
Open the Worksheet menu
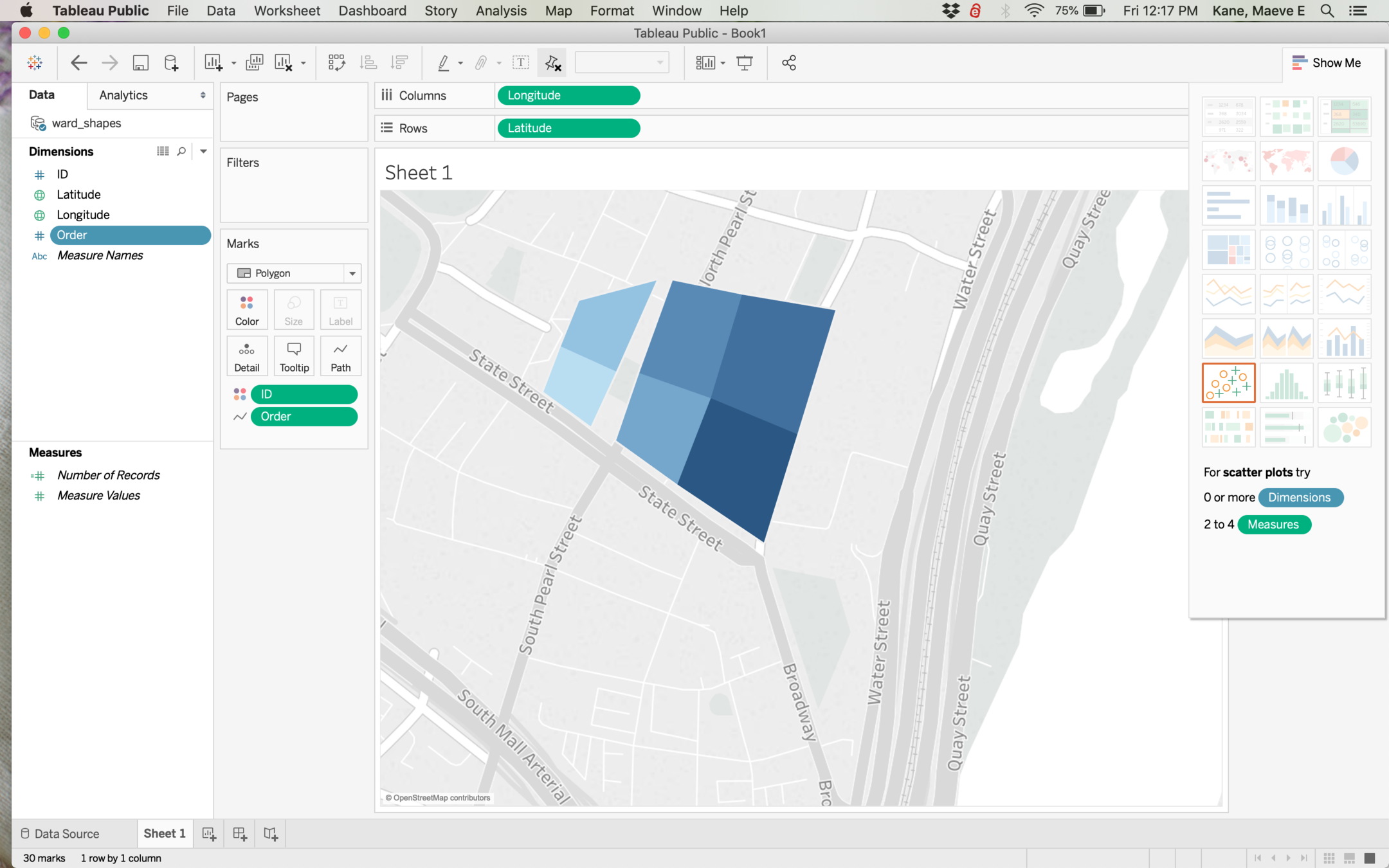point(287,11)
